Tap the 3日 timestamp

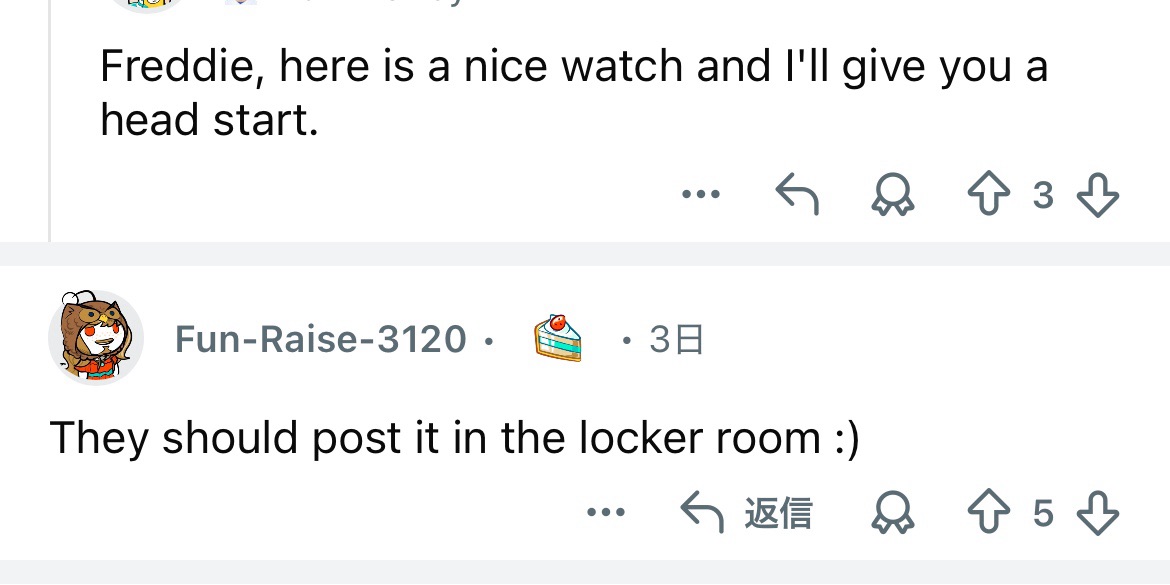[676, 340]
